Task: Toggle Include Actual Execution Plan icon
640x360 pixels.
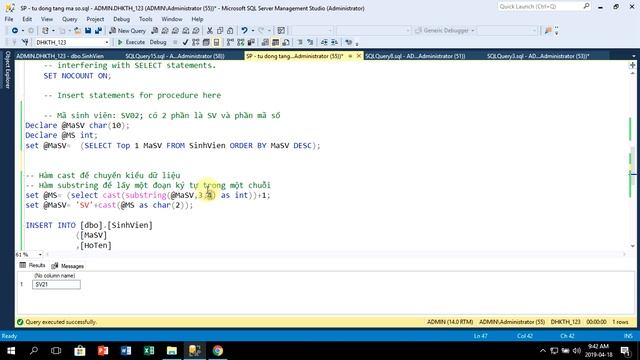Action: click(230, 42)
